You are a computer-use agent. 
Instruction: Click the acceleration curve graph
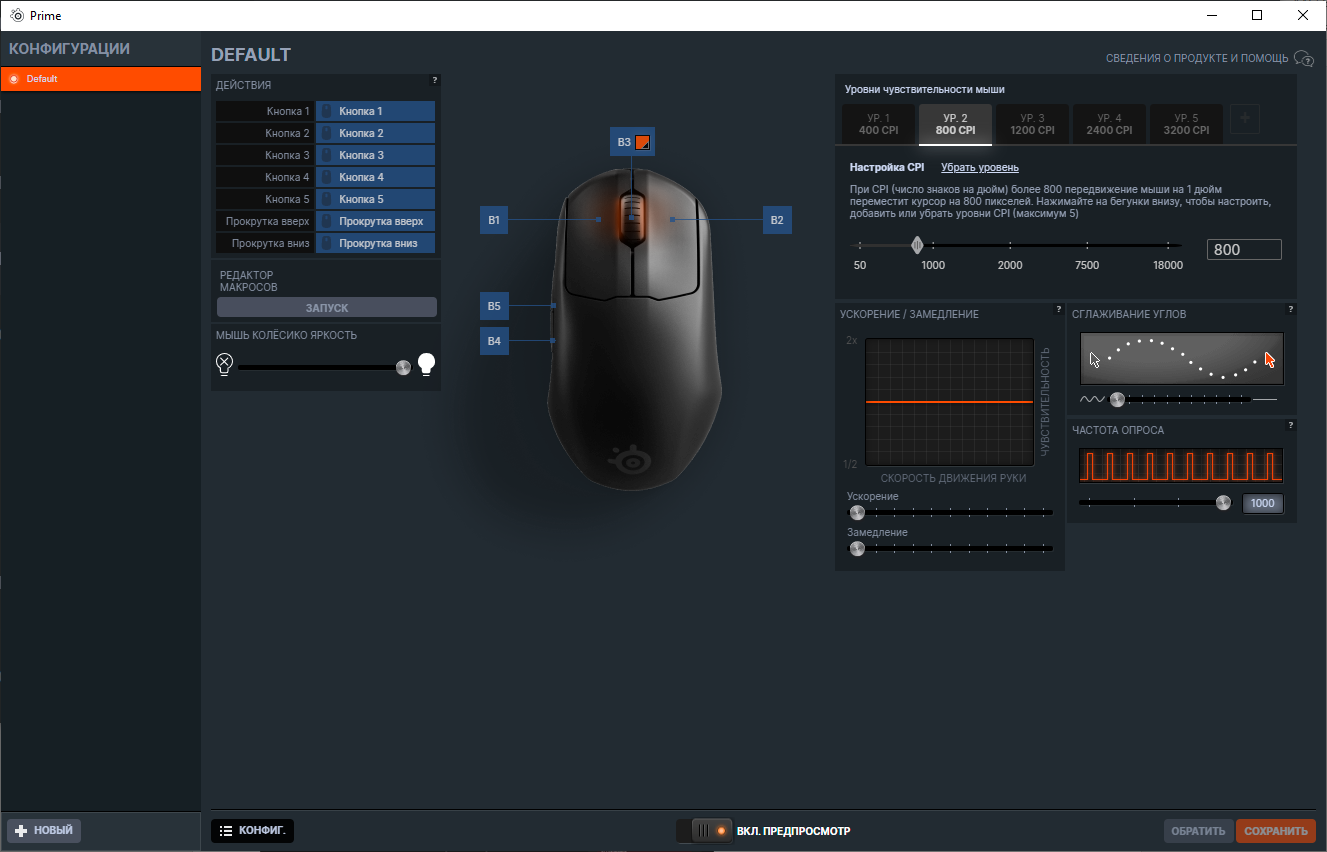pos(949,402)
